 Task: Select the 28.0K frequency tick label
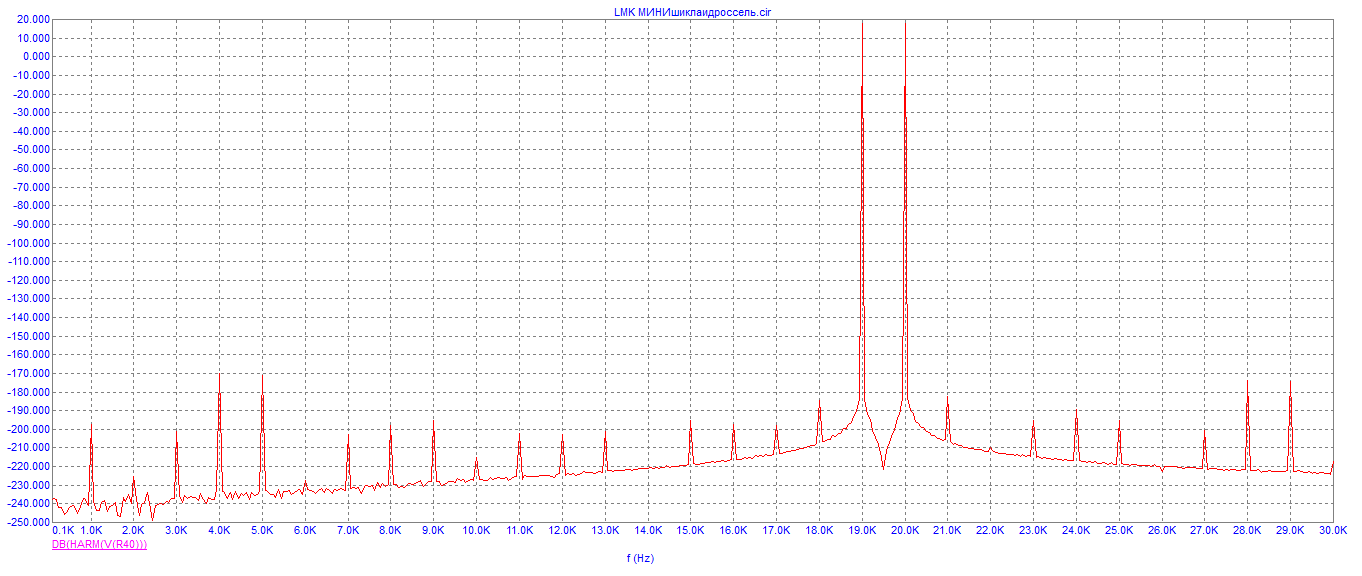(x=1247, y=530)
